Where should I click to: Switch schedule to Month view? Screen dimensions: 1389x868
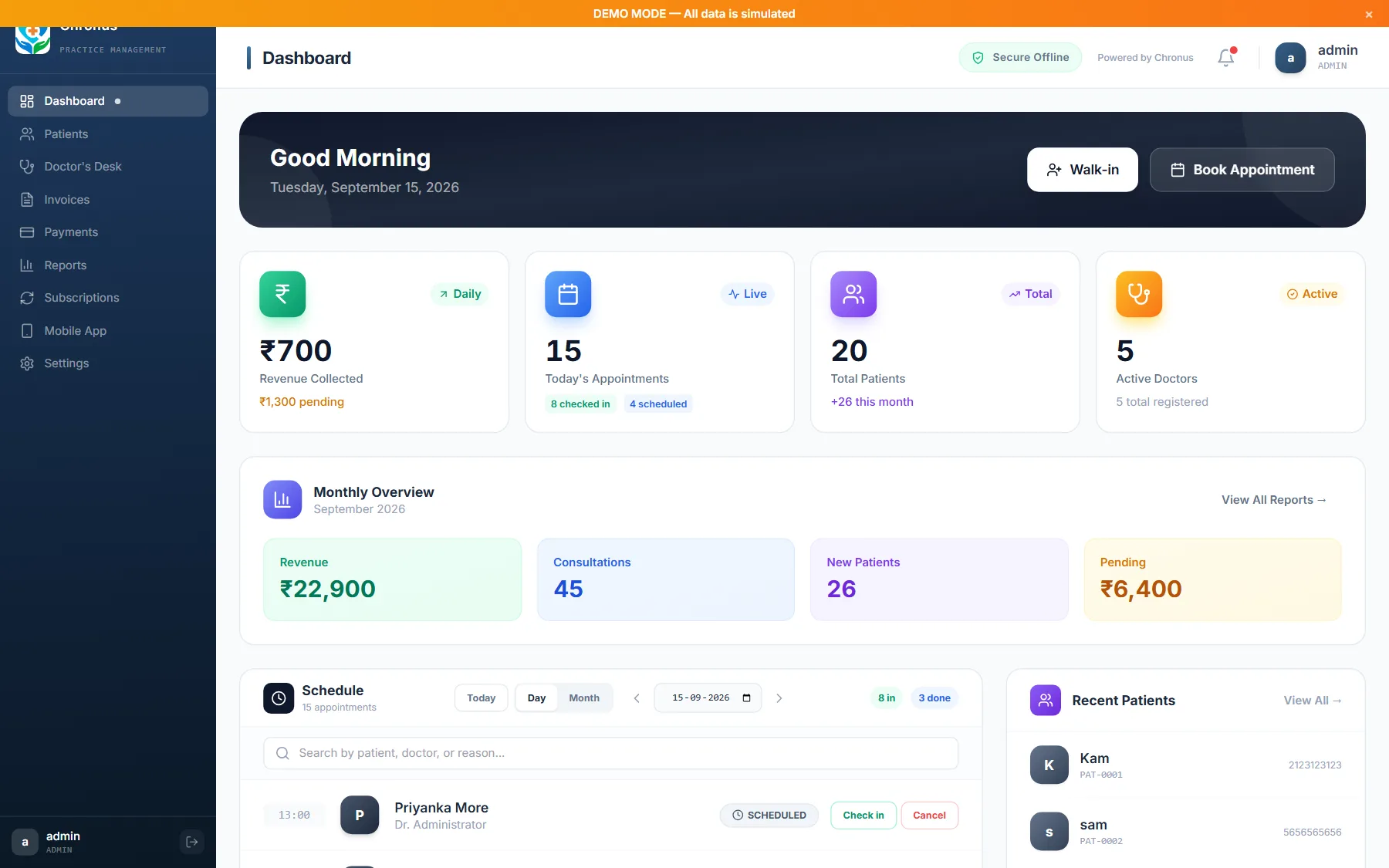coord(584,698)
